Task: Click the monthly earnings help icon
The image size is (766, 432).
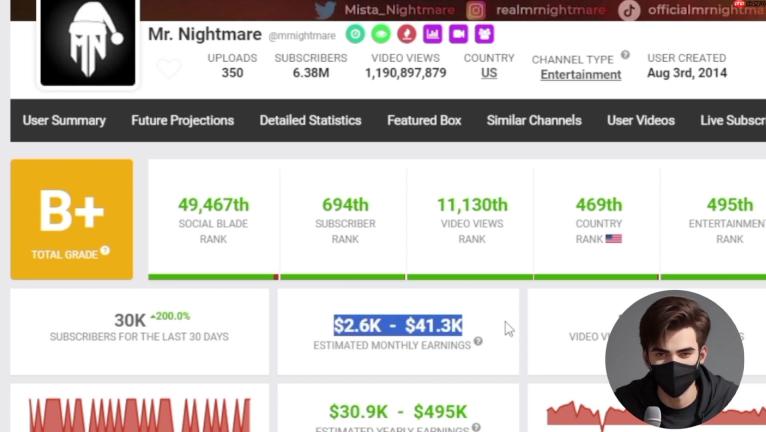Action: click(478, 341)
